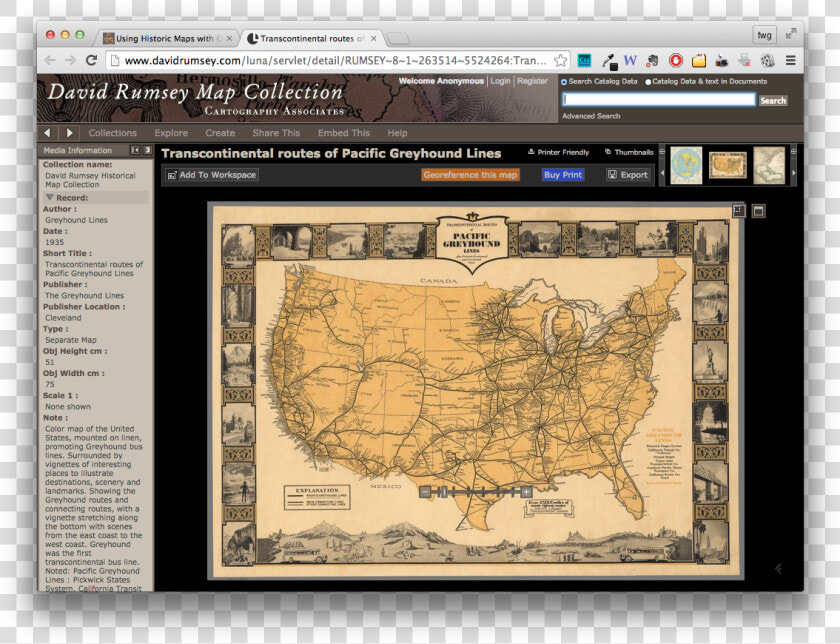Screen dimensions: 840x644
Task: Toggle fullscreen with the window arrows icon
Action: tap(791, 34)
